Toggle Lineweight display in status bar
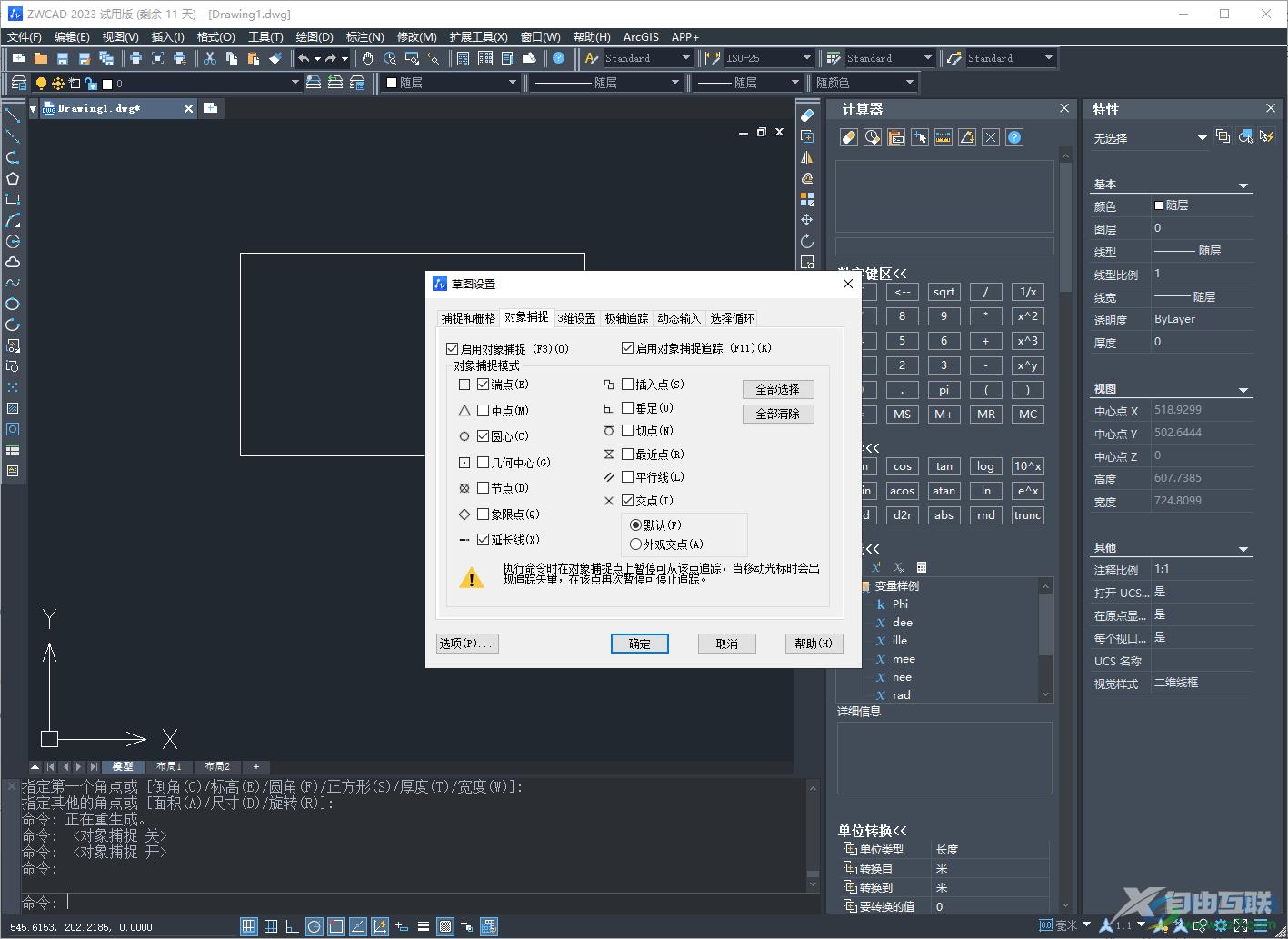Screen dimensions: 1288x939 click(424, 926)
